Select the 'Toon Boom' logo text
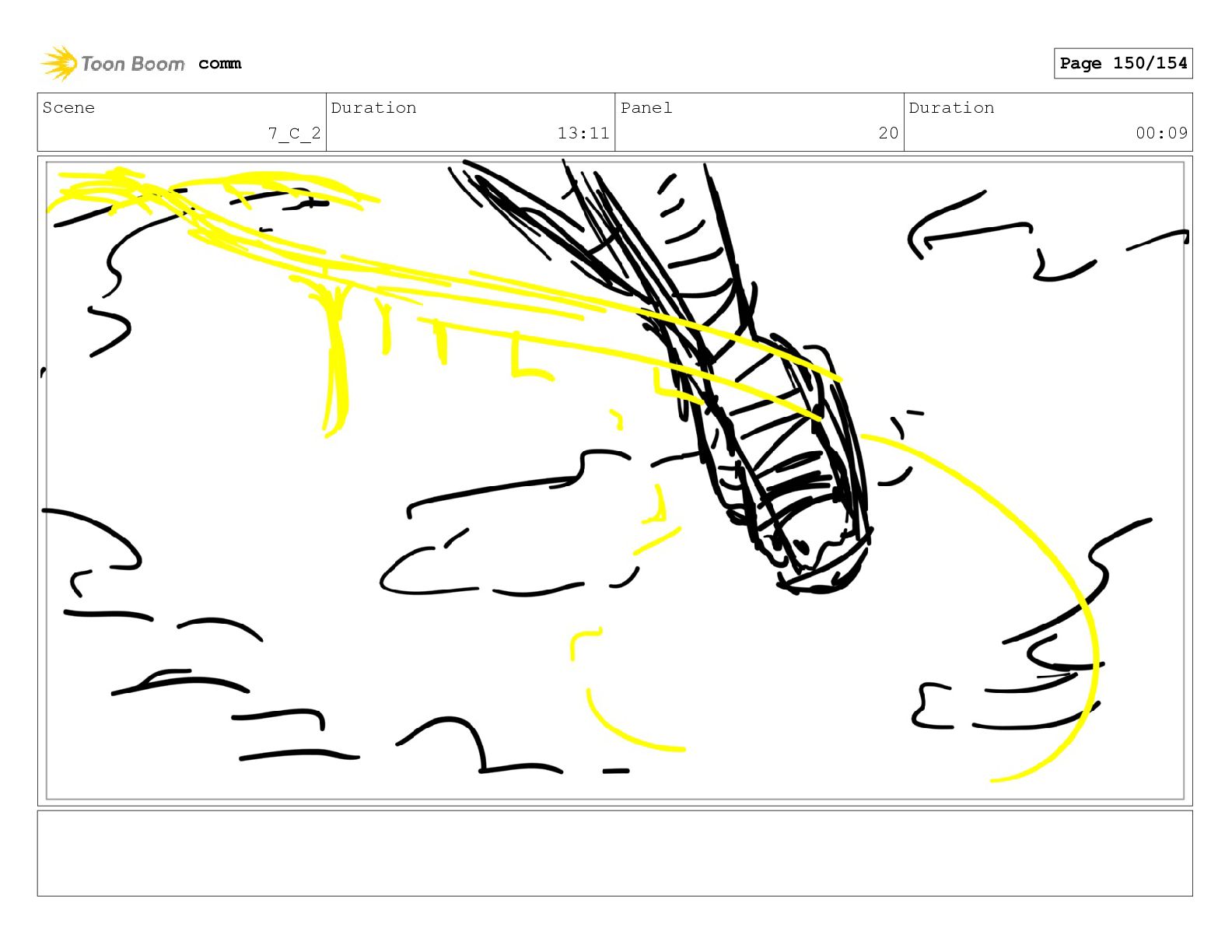This screenshot has width=1232, height=952. click(133, 64)
